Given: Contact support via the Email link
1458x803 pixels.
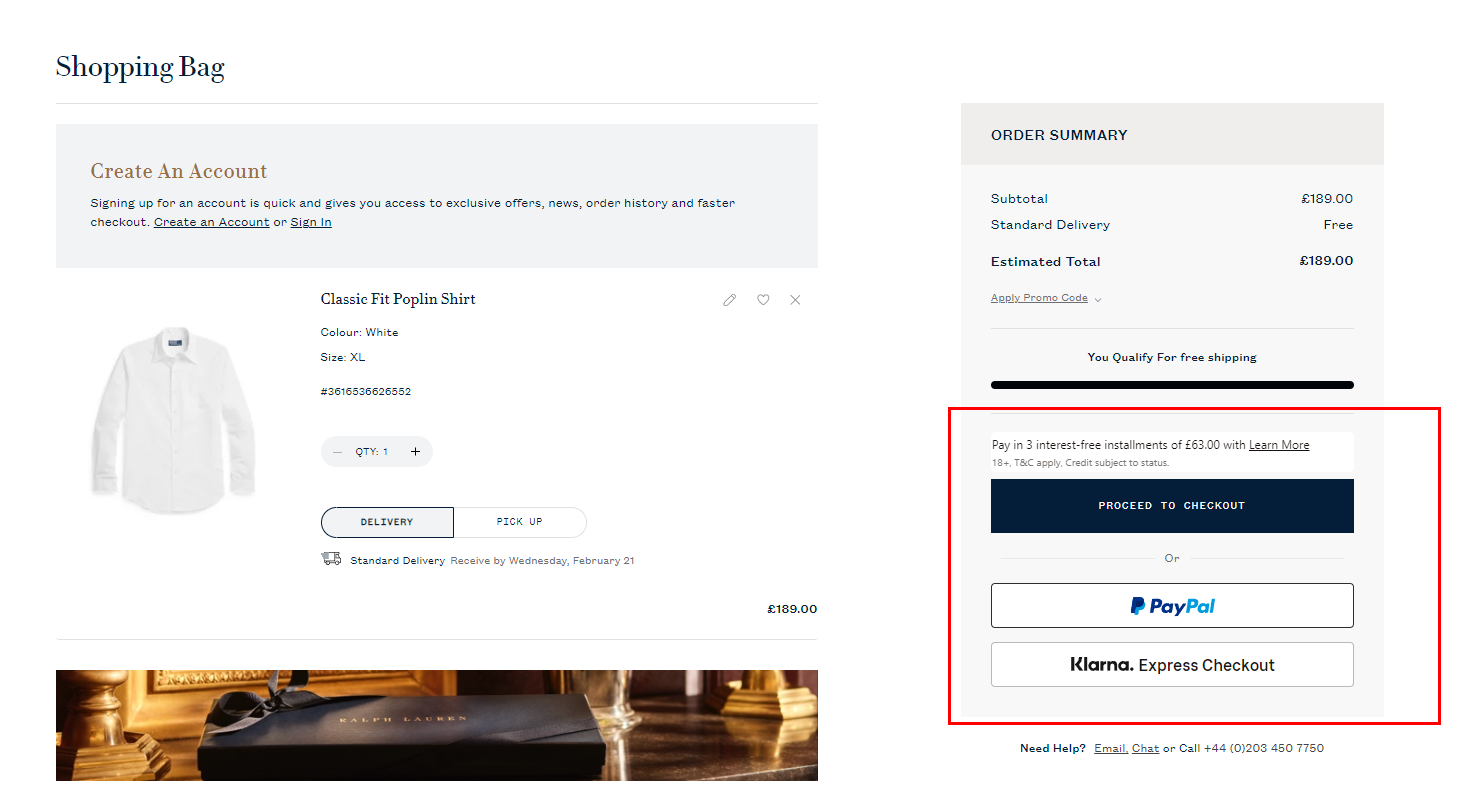Looking at the screenshot, I should tap(1111, 748).
